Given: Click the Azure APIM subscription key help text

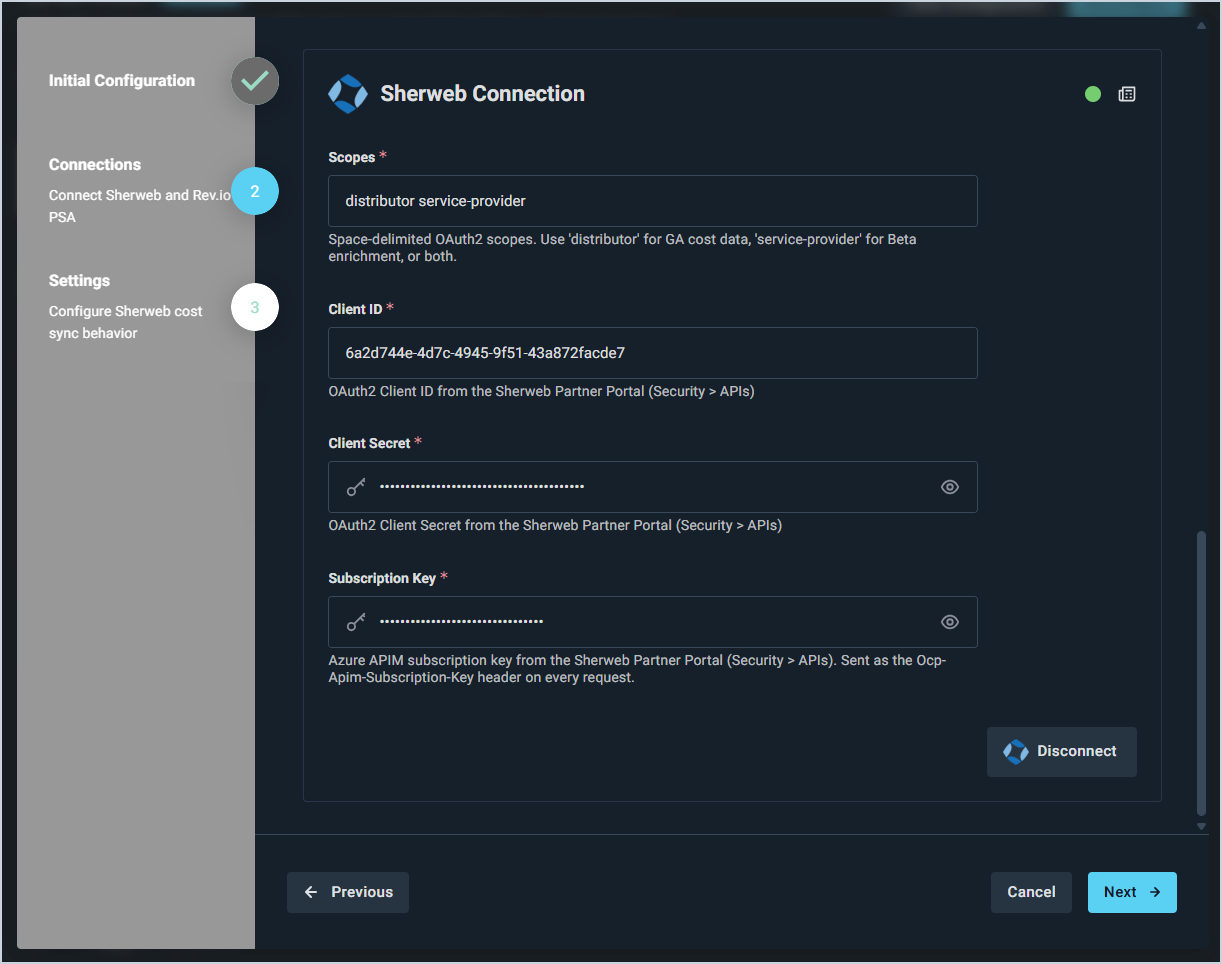Looking at the screenshot, I should pos(637,669).
